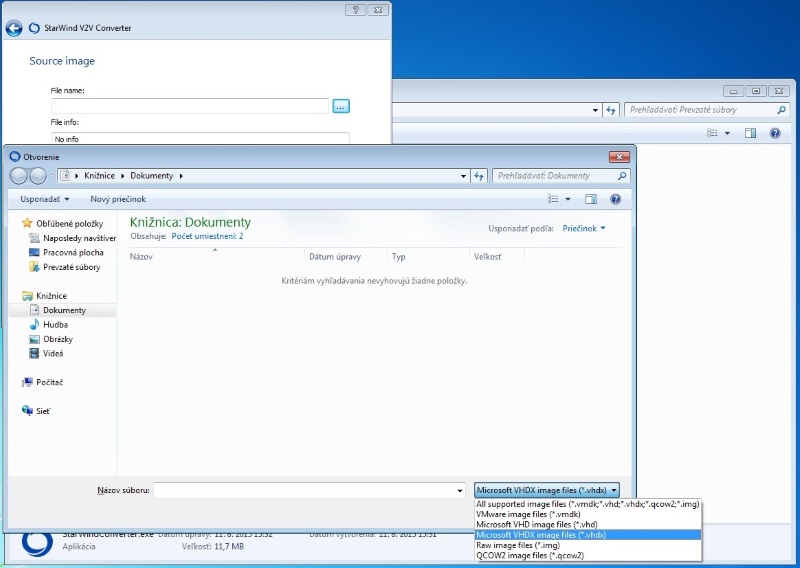The height and width of the screenshot is (568, 800).
Task: Click the Nový priečinok button
Action: coord(118,199)
